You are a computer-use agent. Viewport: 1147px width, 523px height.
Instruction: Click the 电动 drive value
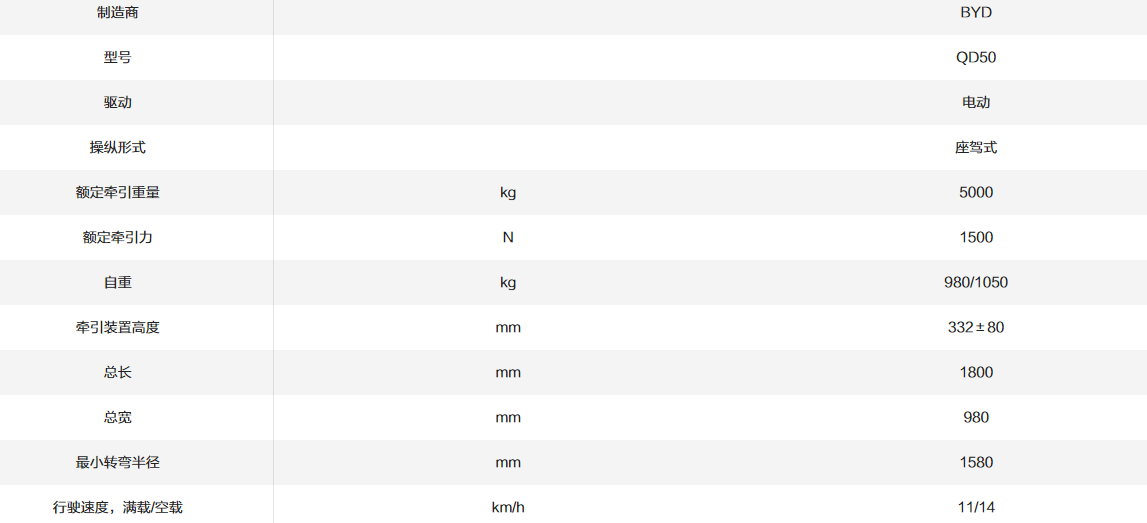coord(975,102)
